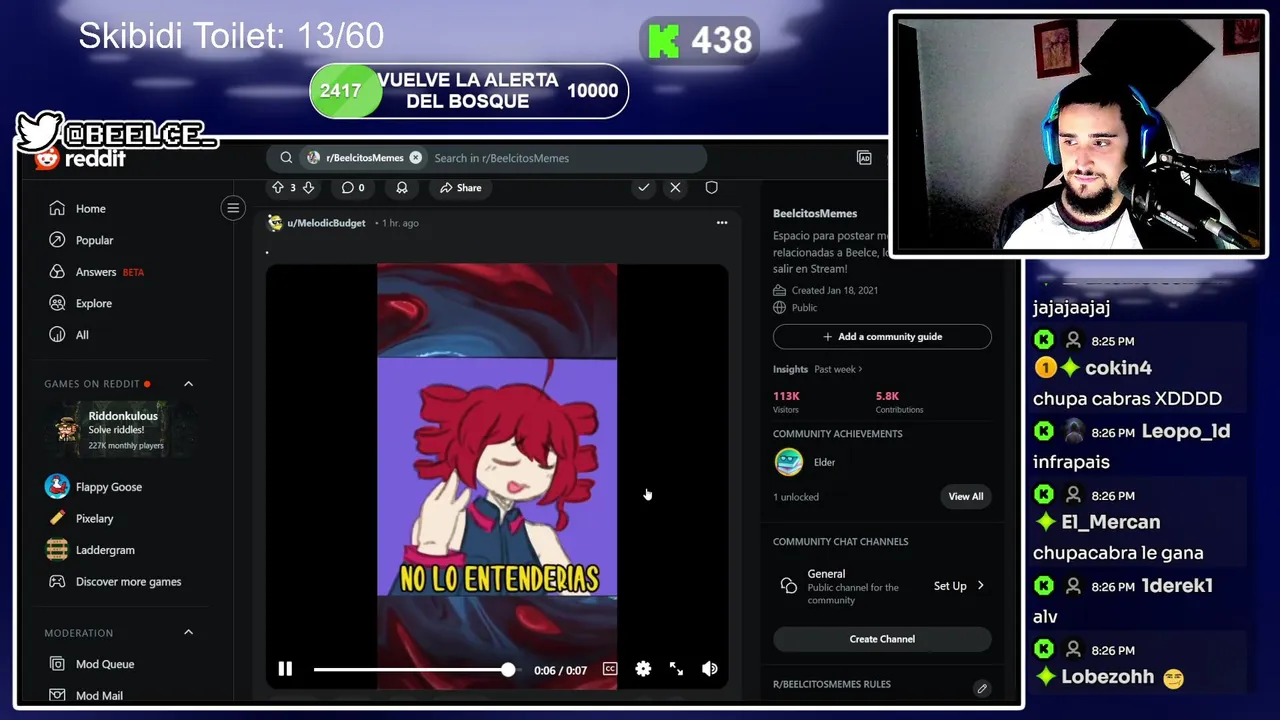Click the 5.8K Contributions stat
The image size is (1280, 720).
(x=899, y=402)
